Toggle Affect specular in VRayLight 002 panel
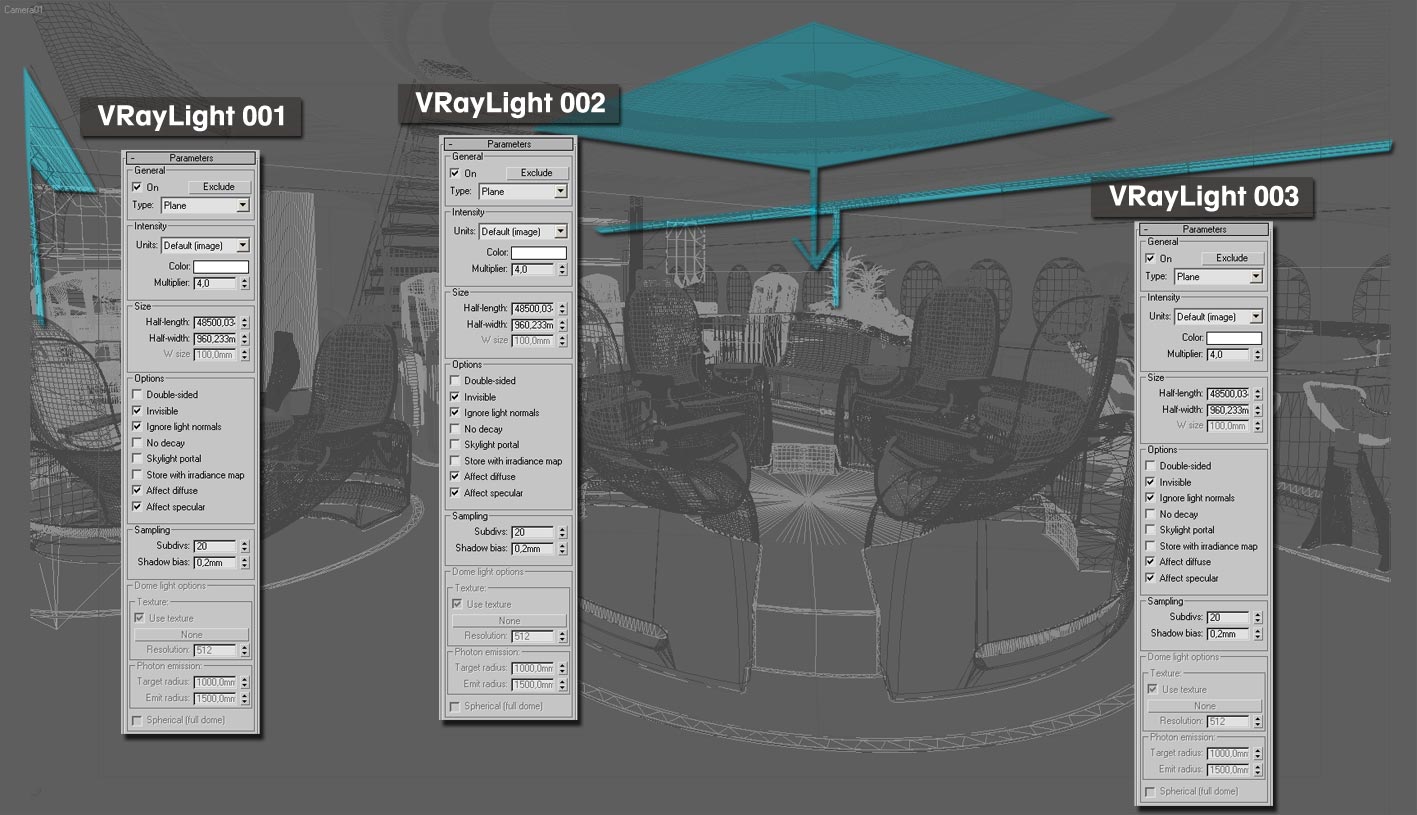1417x815 pixels. coord(455,493)
